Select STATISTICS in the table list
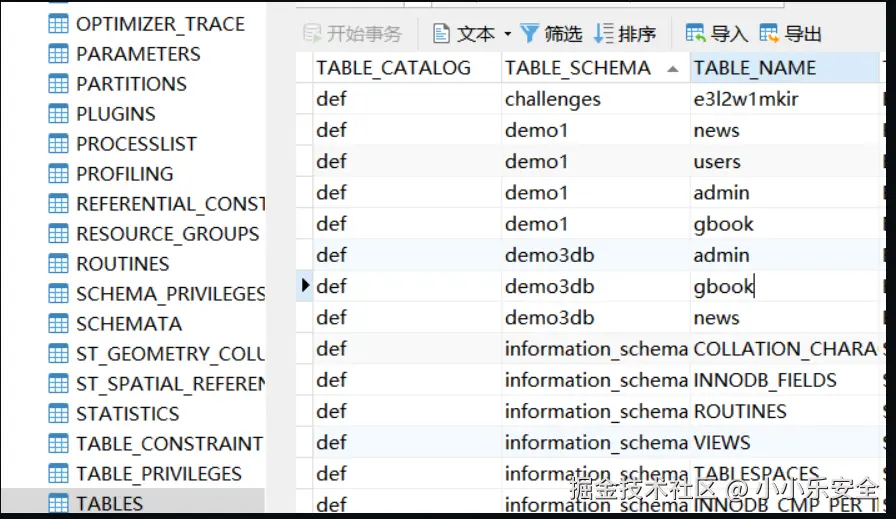Screen dimensions: 896x519 (127, 414)
